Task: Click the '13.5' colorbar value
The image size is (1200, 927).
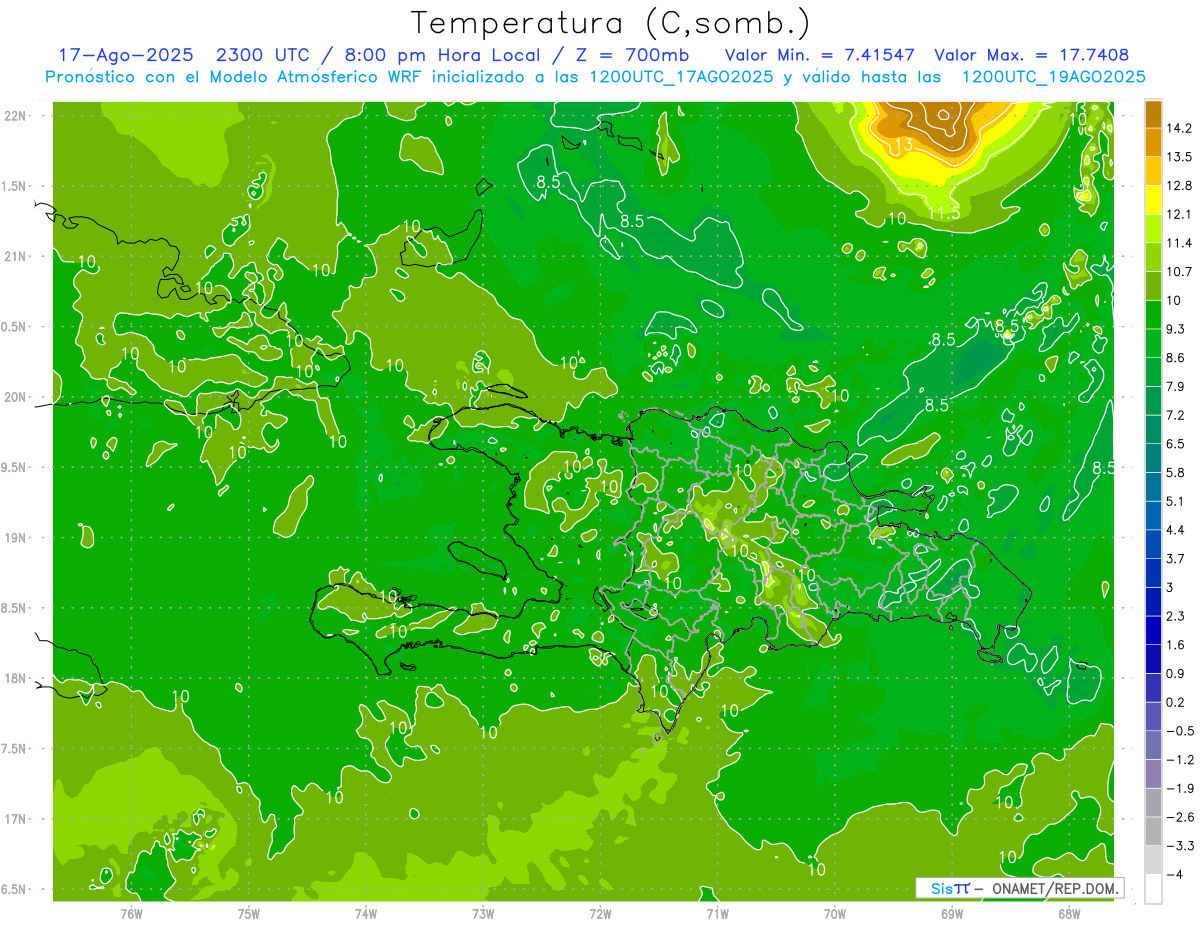Action: (x=1179, y=157)
